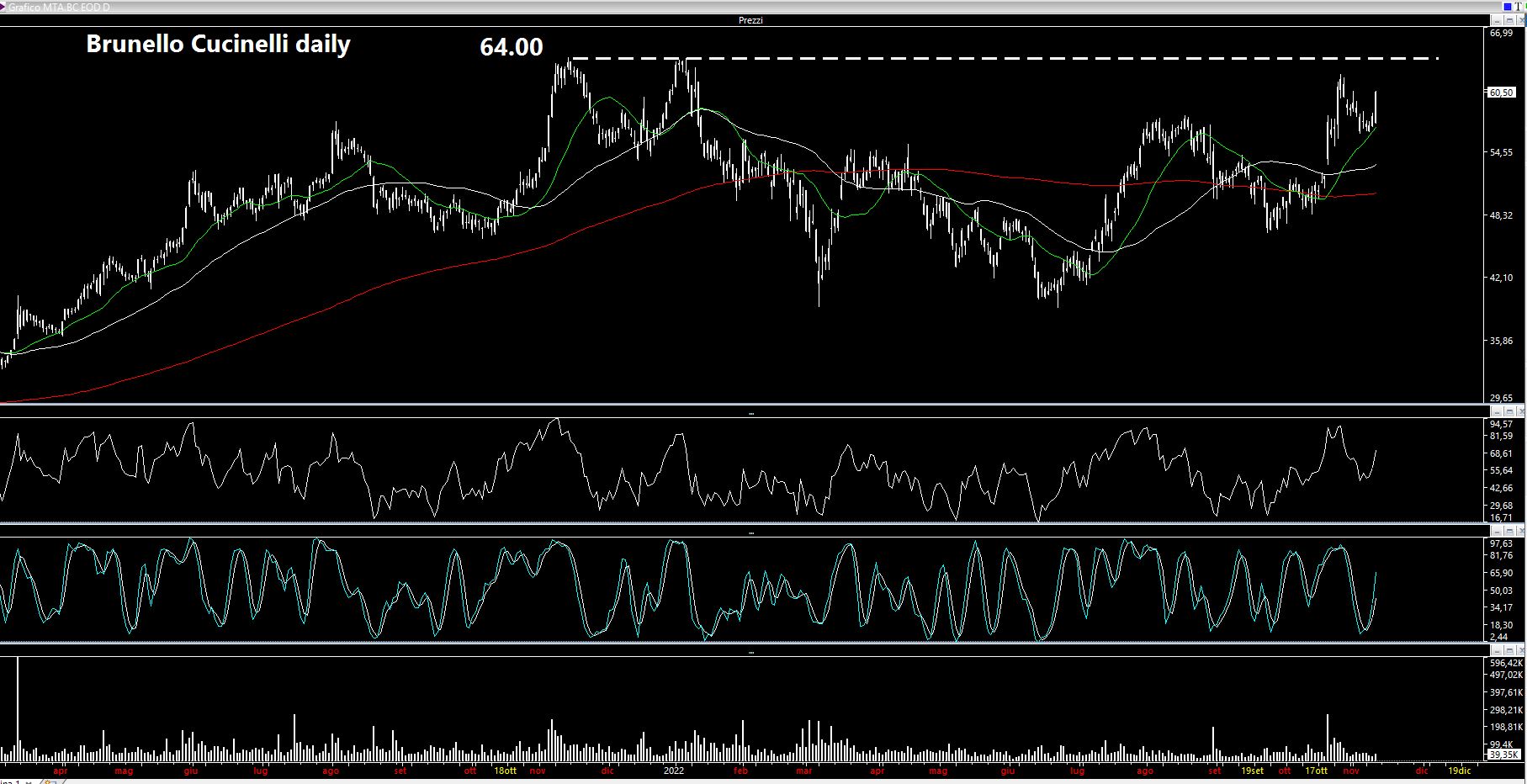Close the Prezzi price pane
1527x784 pixels.
click(1520, 20)
